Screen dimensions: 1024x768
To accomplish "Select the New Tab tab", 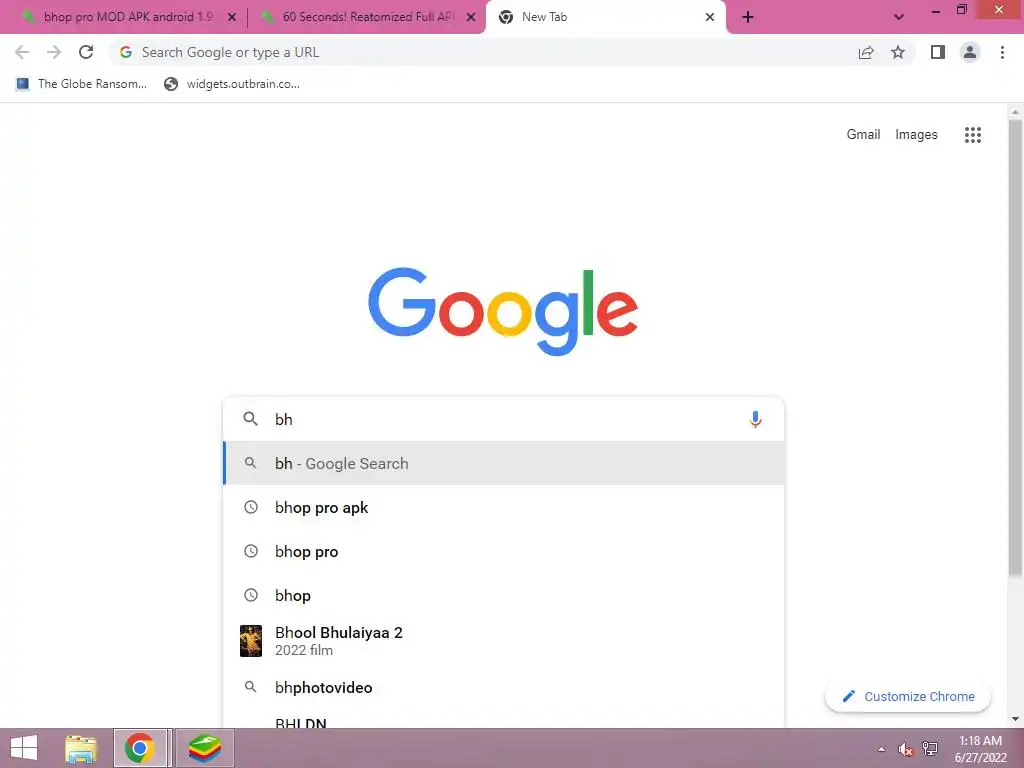I will click(x=605, y=17).
